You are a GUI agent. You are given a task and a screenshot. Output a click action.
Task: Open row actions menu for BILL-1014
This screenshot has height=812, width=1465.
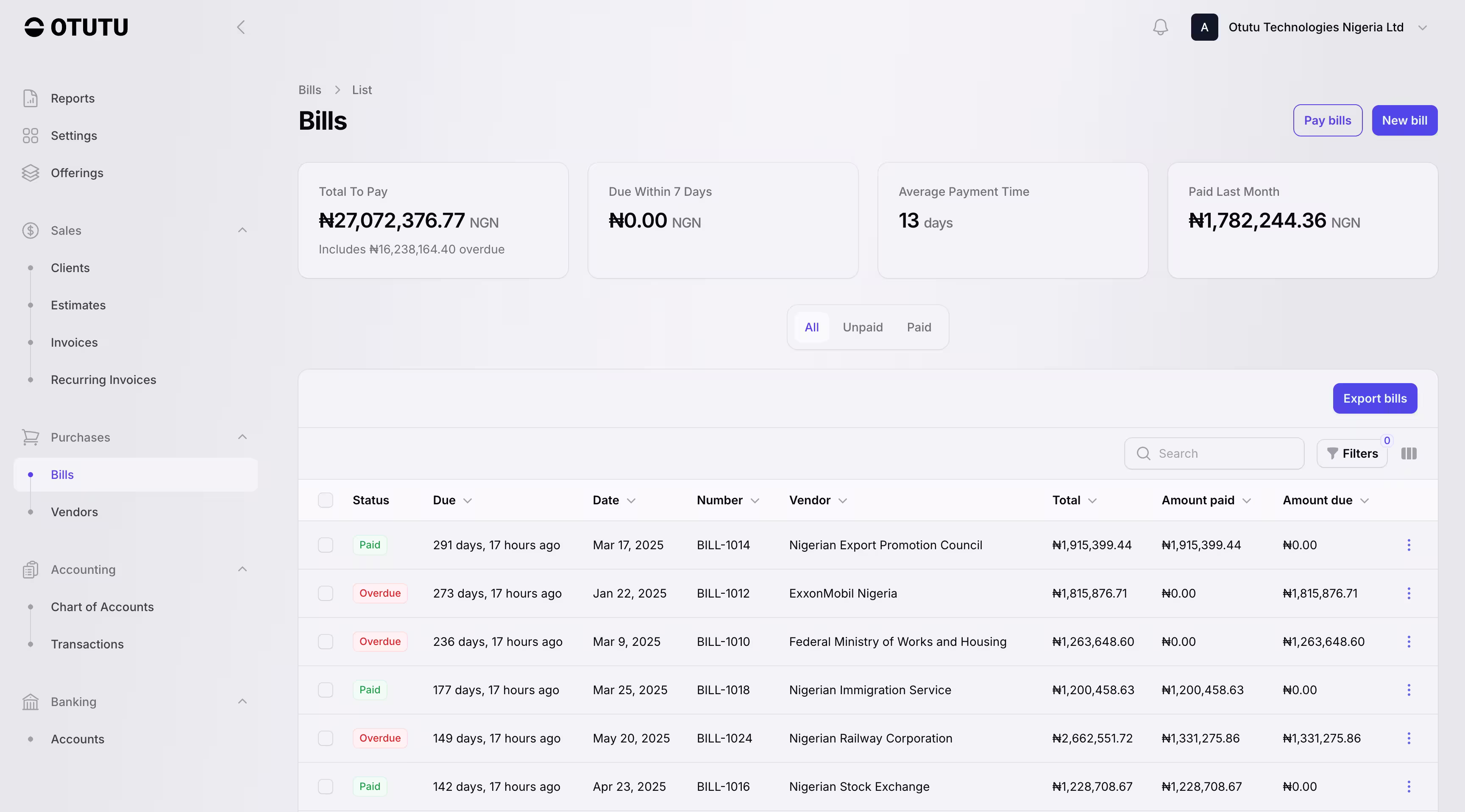pyautogui.click(x=1409, y=545)
